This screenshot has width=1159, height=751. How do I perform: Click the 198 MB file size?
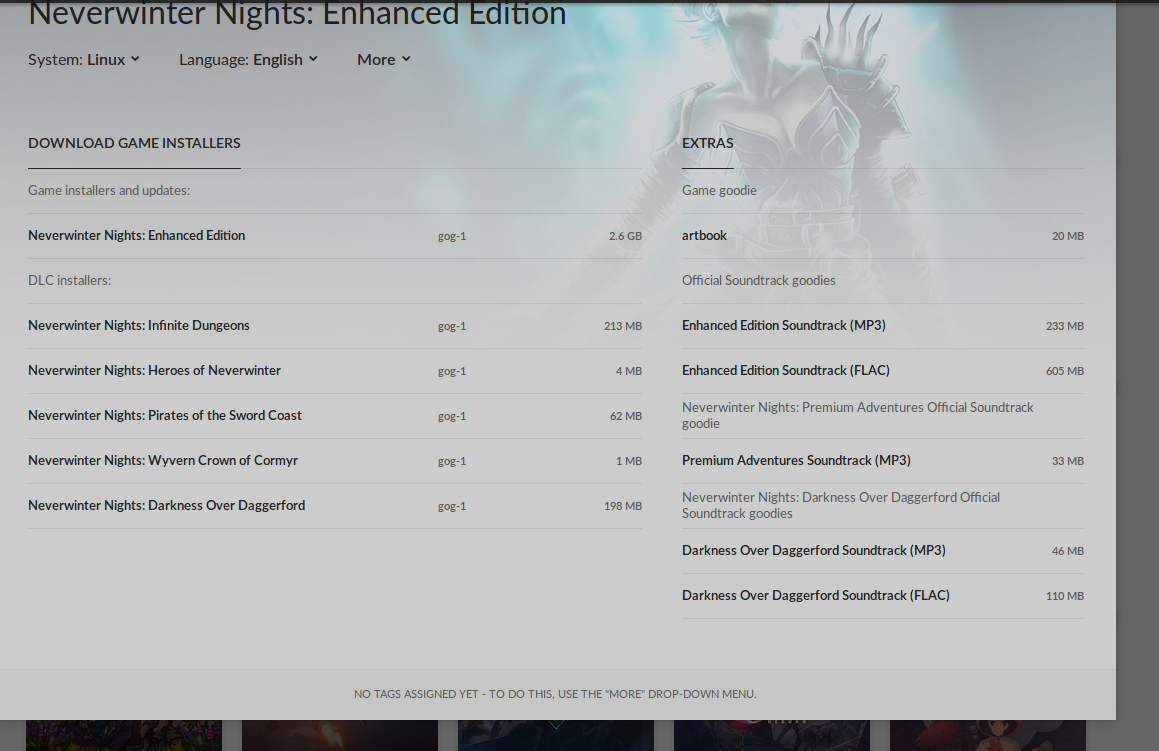click(622, 506)
